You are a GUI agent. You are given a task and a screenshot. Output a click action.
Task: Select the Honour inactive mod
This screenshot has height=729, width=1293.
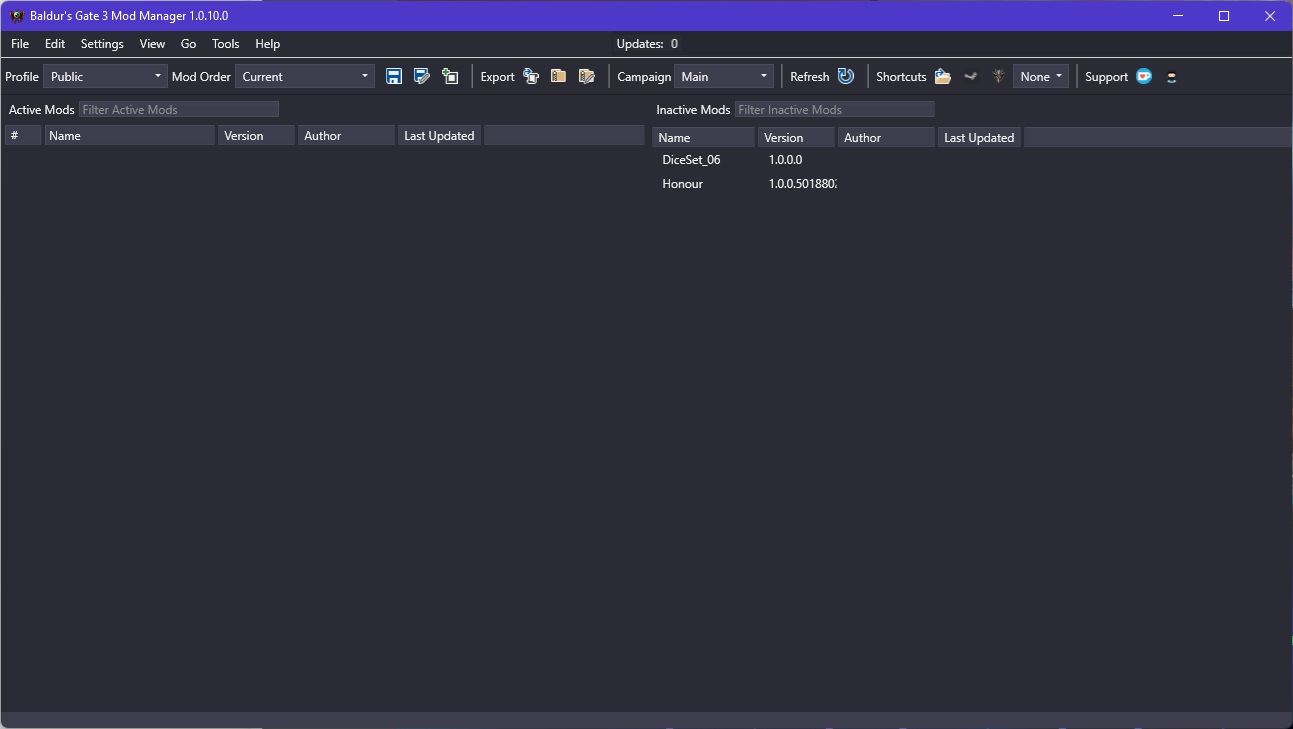(682, 184)
